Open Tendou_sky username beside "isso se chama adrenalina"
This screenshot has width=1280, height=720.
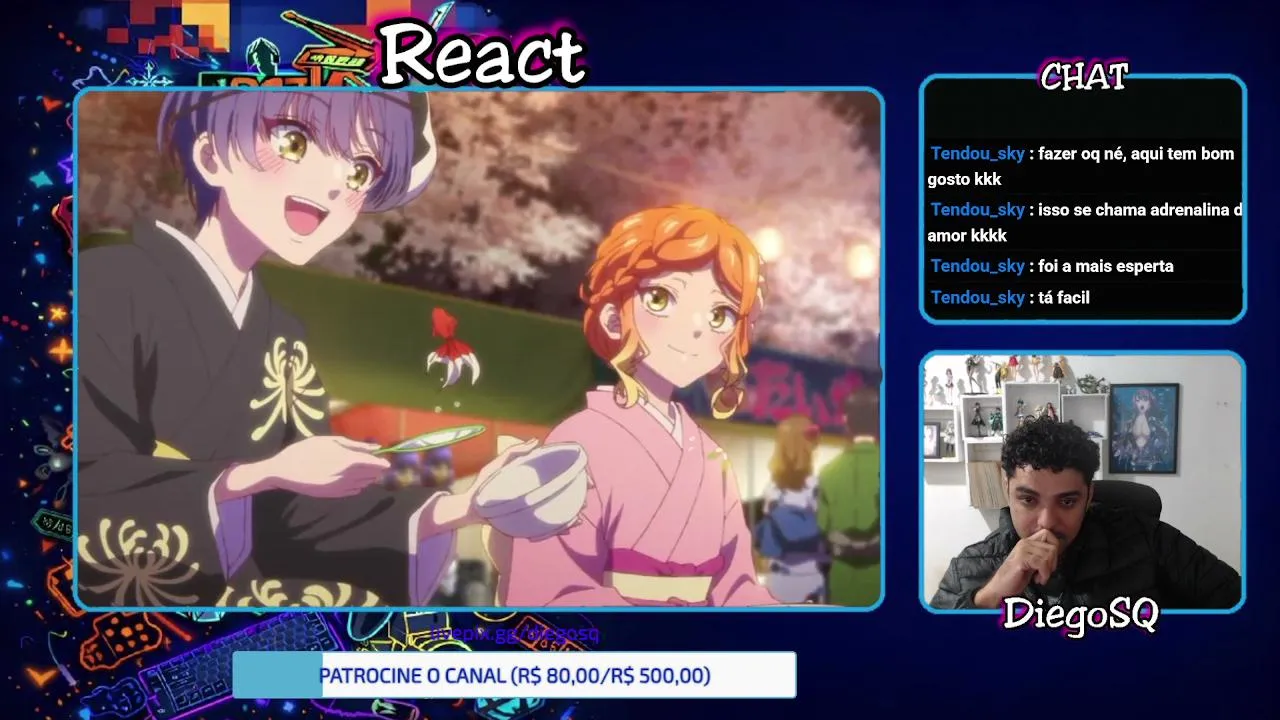coord(977,209)
